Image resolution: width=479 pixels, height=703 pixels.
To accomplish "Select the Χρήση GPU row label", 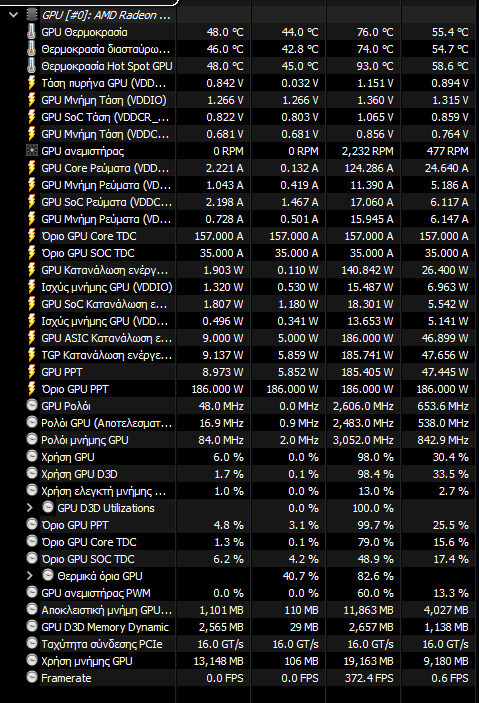I will 68,457.
